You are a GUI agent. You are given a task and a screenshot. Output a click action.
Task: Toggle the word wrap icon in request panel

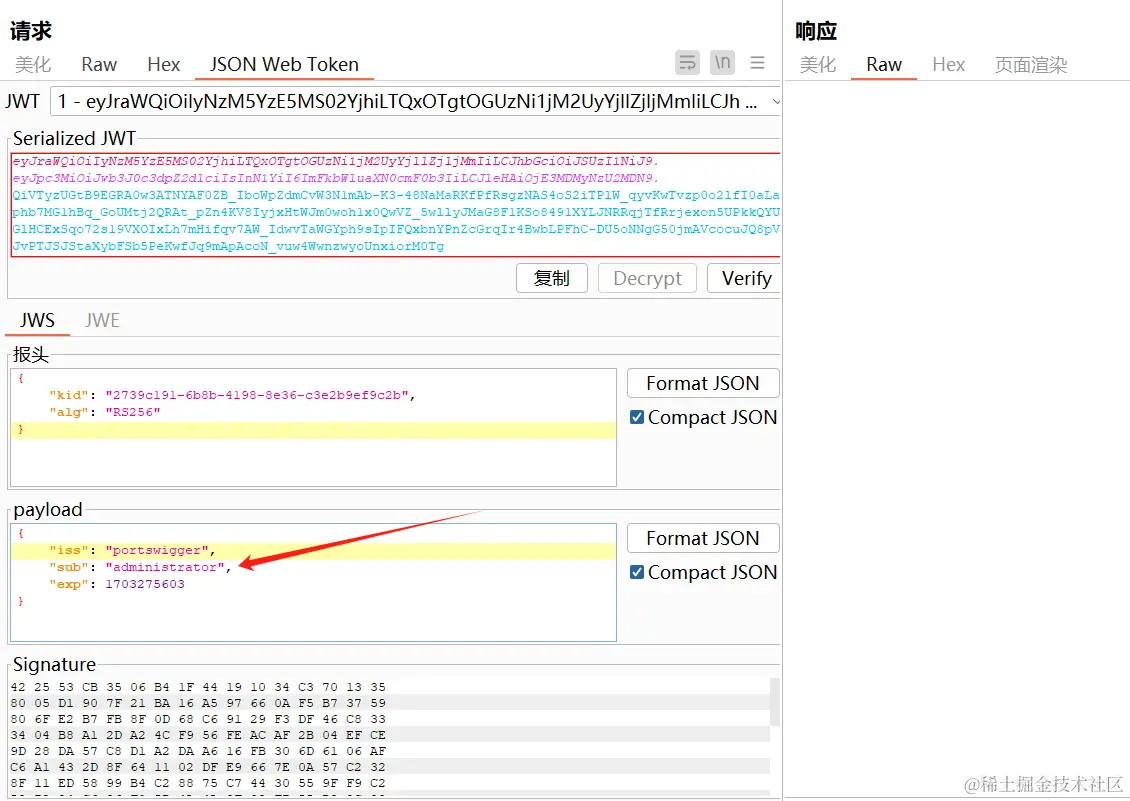pyautogui.click(x=688, y=63)
